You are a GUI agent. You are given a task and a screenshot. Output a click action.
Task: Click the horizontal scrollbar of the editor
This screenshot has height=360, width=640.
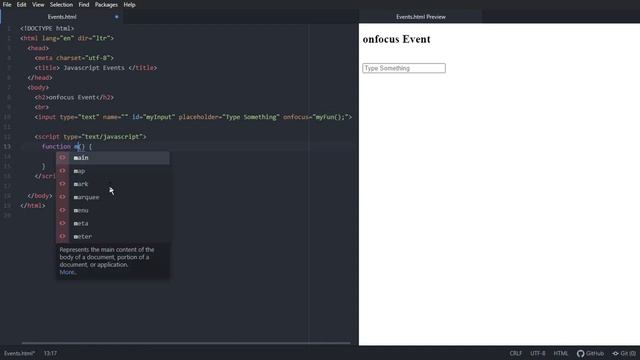pyautogui.click(x=186, y=343)
